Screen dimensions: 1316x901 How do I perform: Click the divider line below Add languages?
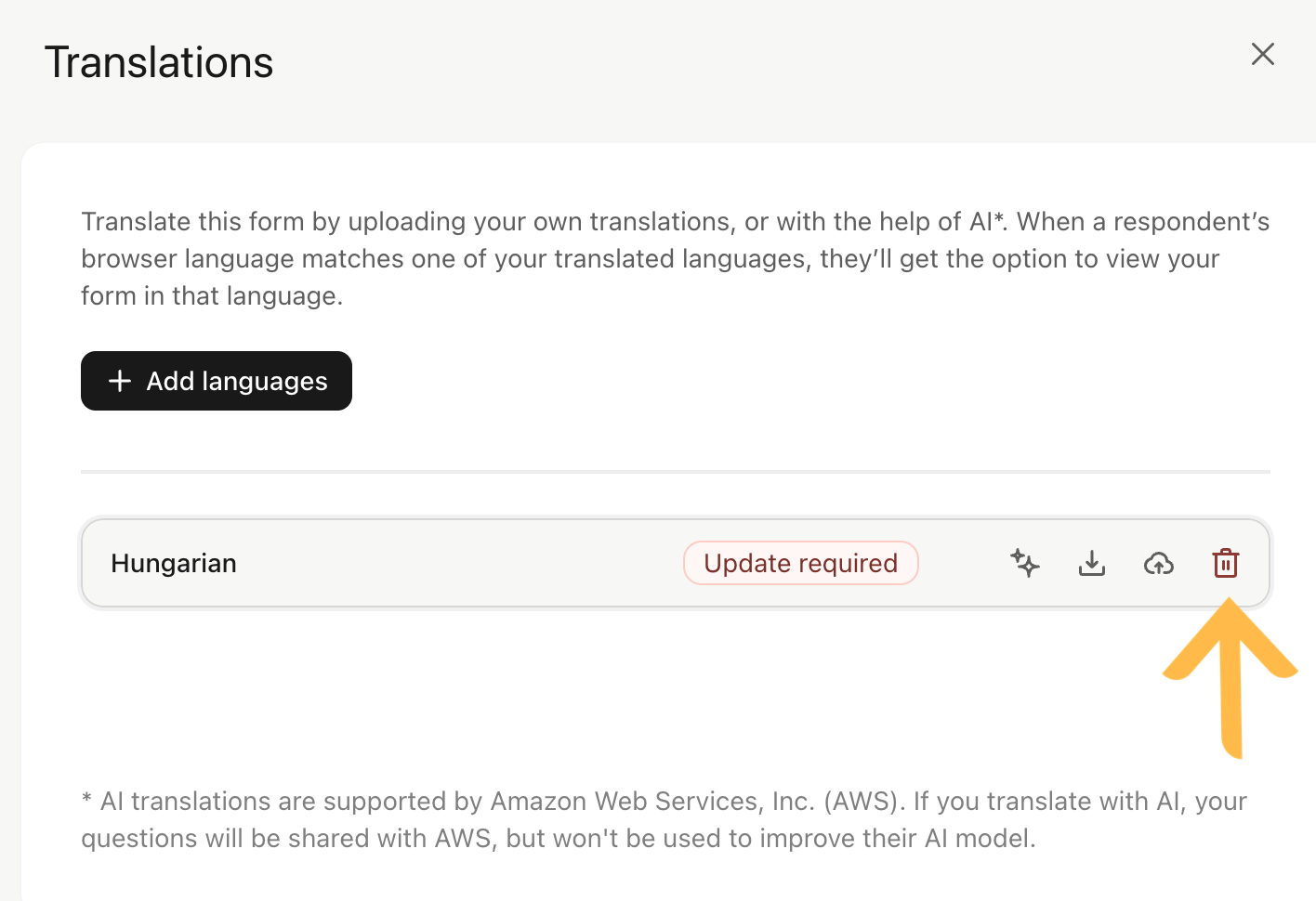676,472
